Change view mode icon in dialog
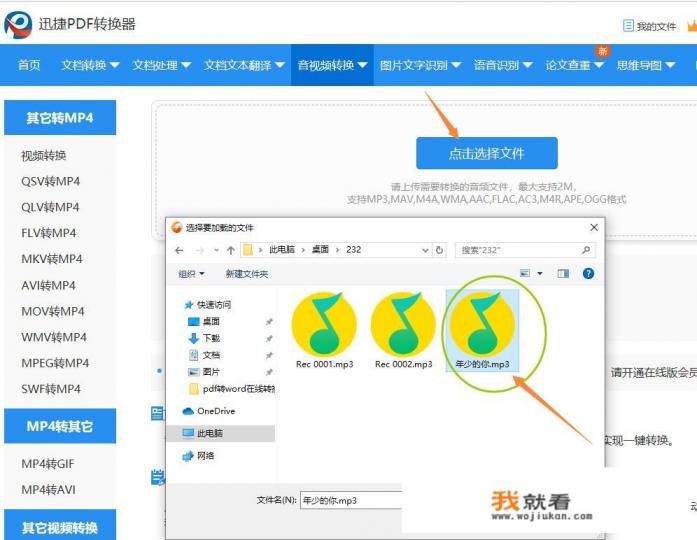Screen dimensions: 697x540 525,273
